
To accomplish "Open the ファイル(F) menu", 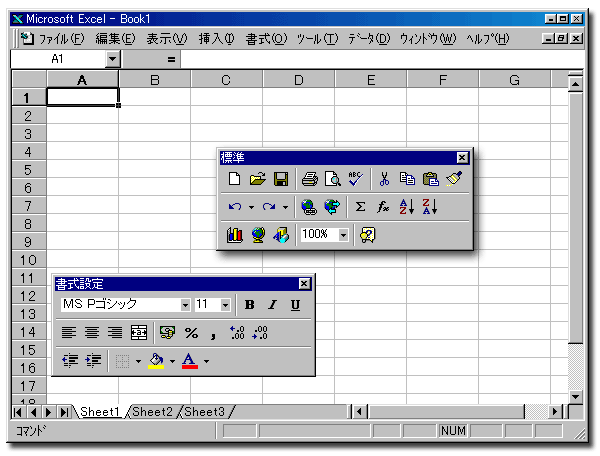I will (62, 39).
